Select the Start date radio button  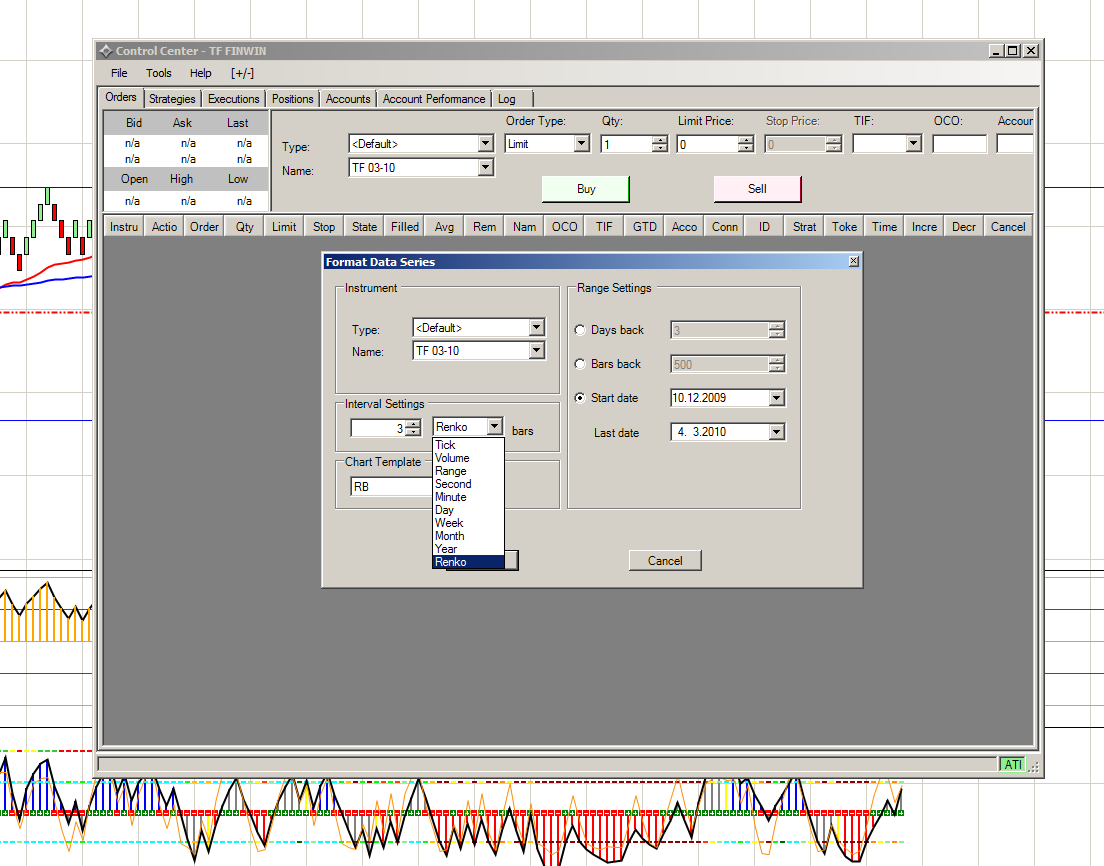pyautogui.click(x=581, y=398)
